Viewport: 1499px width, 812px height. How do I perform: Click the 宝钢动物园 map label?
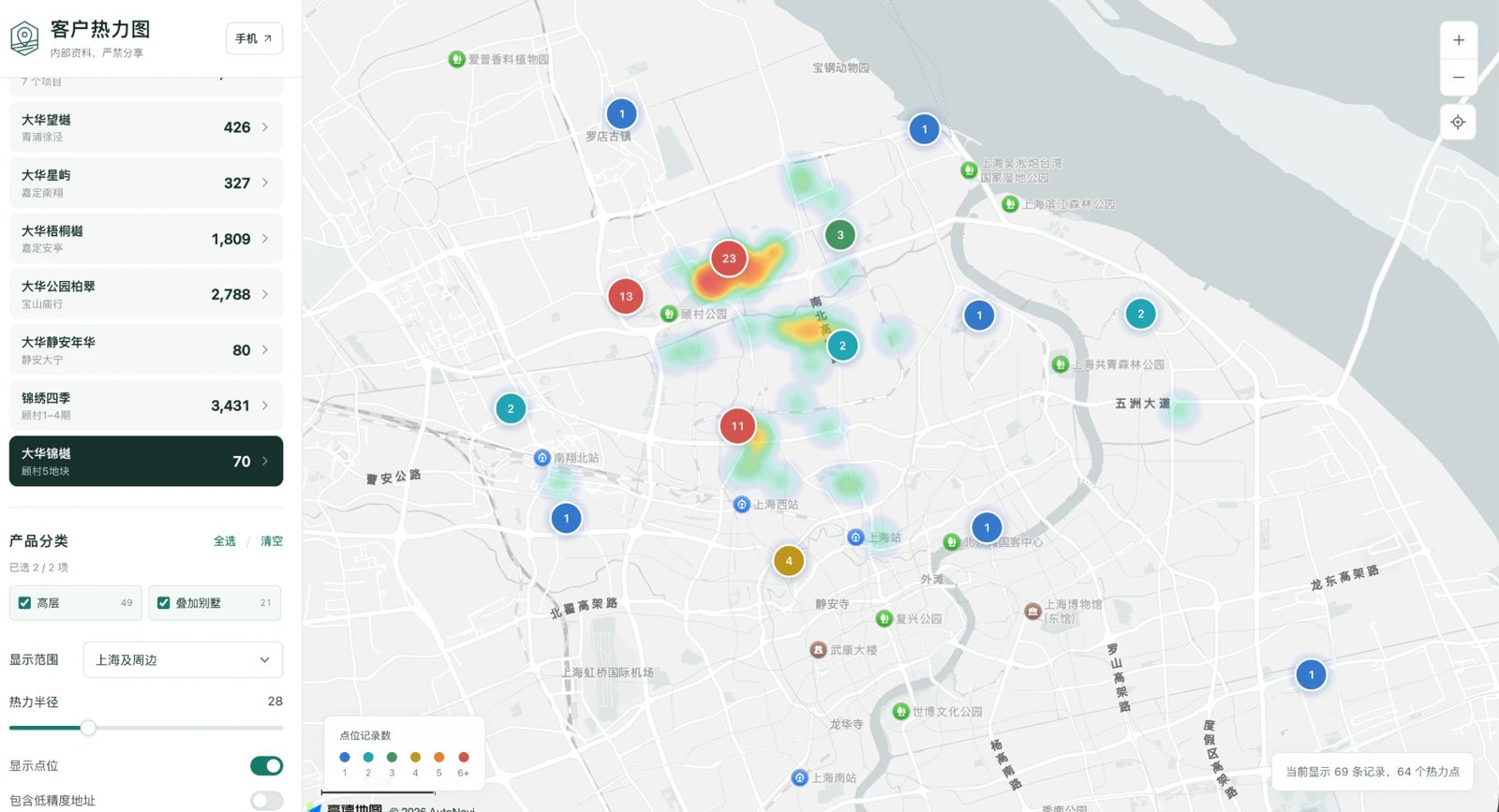(840, 67)
